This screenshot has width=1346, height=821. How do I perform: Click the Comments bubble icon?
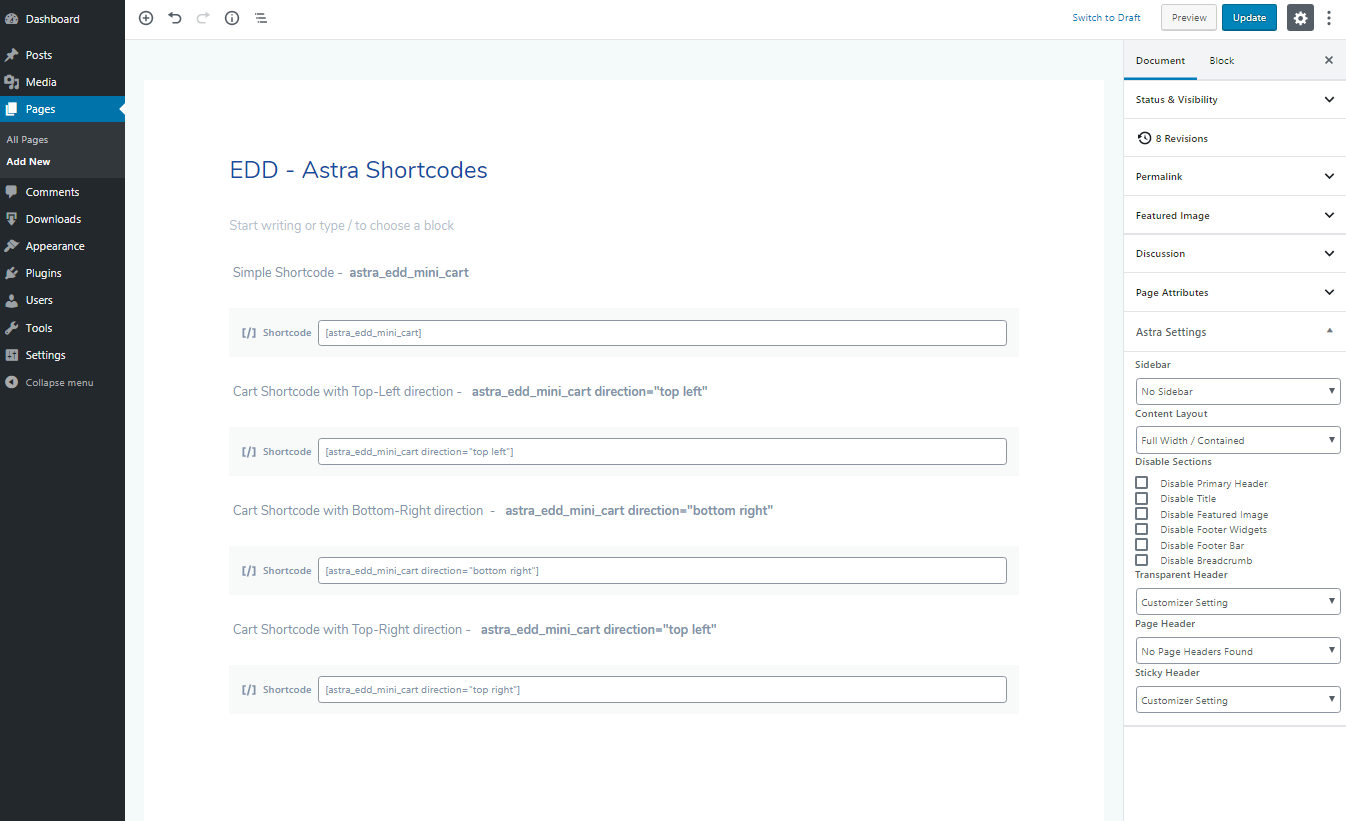click(x=12, y=192)
